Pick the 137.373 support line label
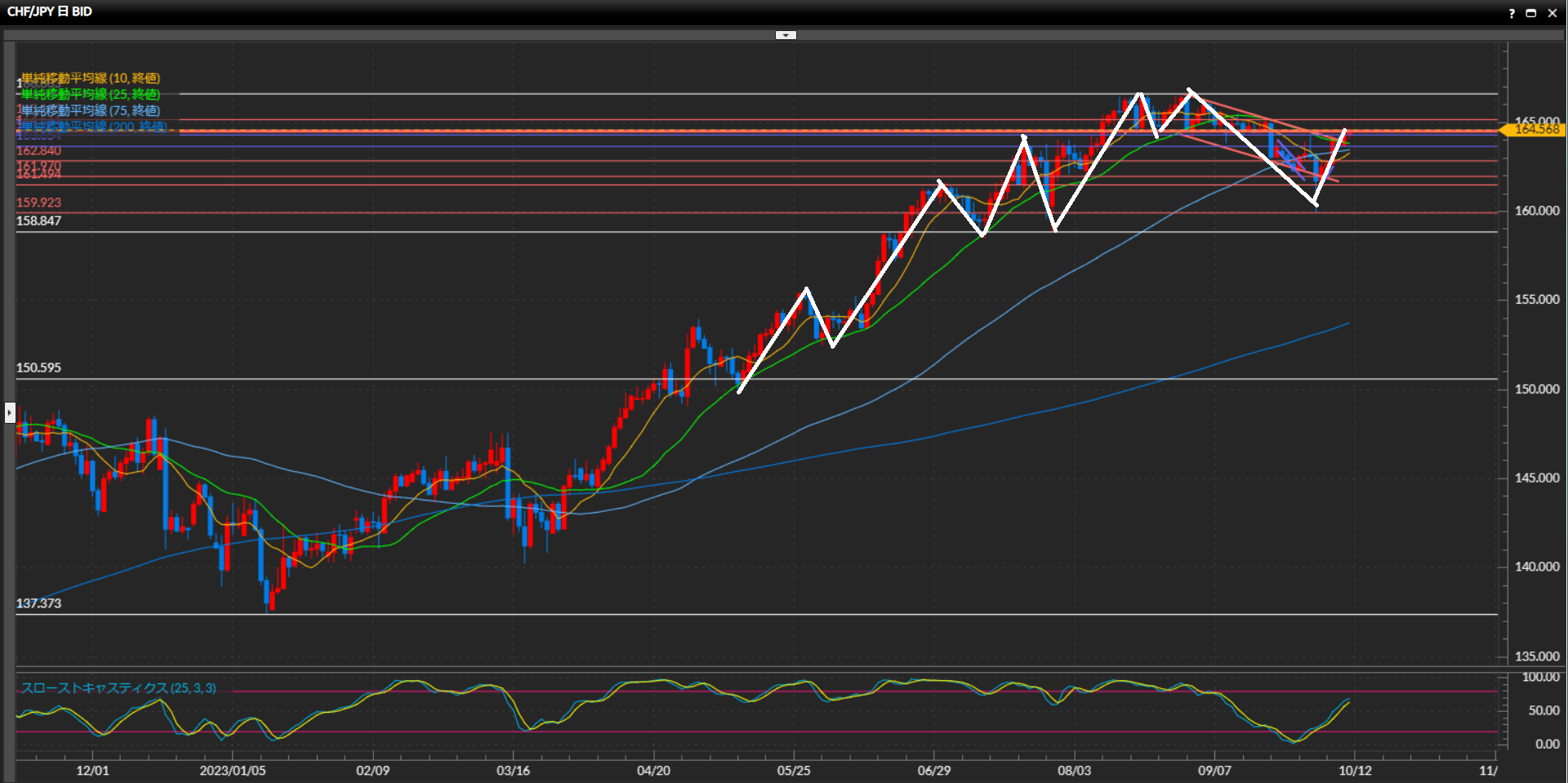Screen dimensions: 1568x783 38,603
